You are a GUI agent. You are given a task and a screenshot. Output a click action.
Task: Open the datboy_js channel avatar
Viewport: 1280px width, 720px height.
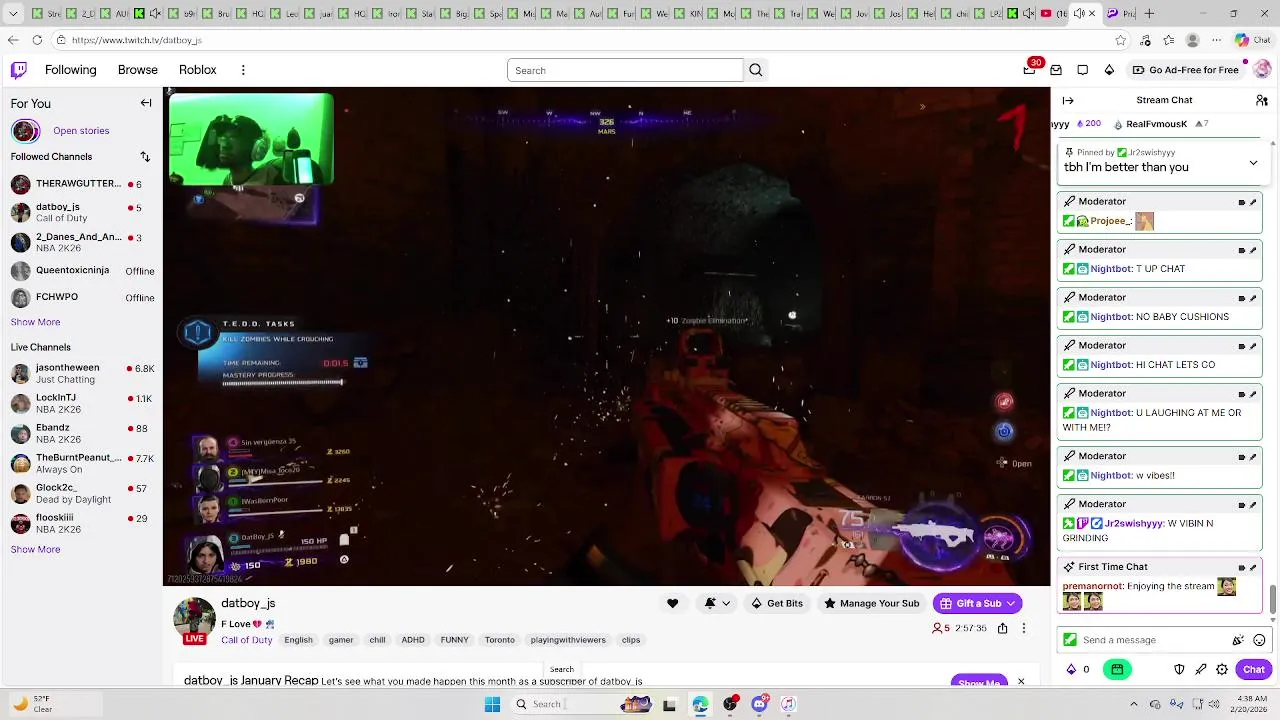click(x=194, y=620)
